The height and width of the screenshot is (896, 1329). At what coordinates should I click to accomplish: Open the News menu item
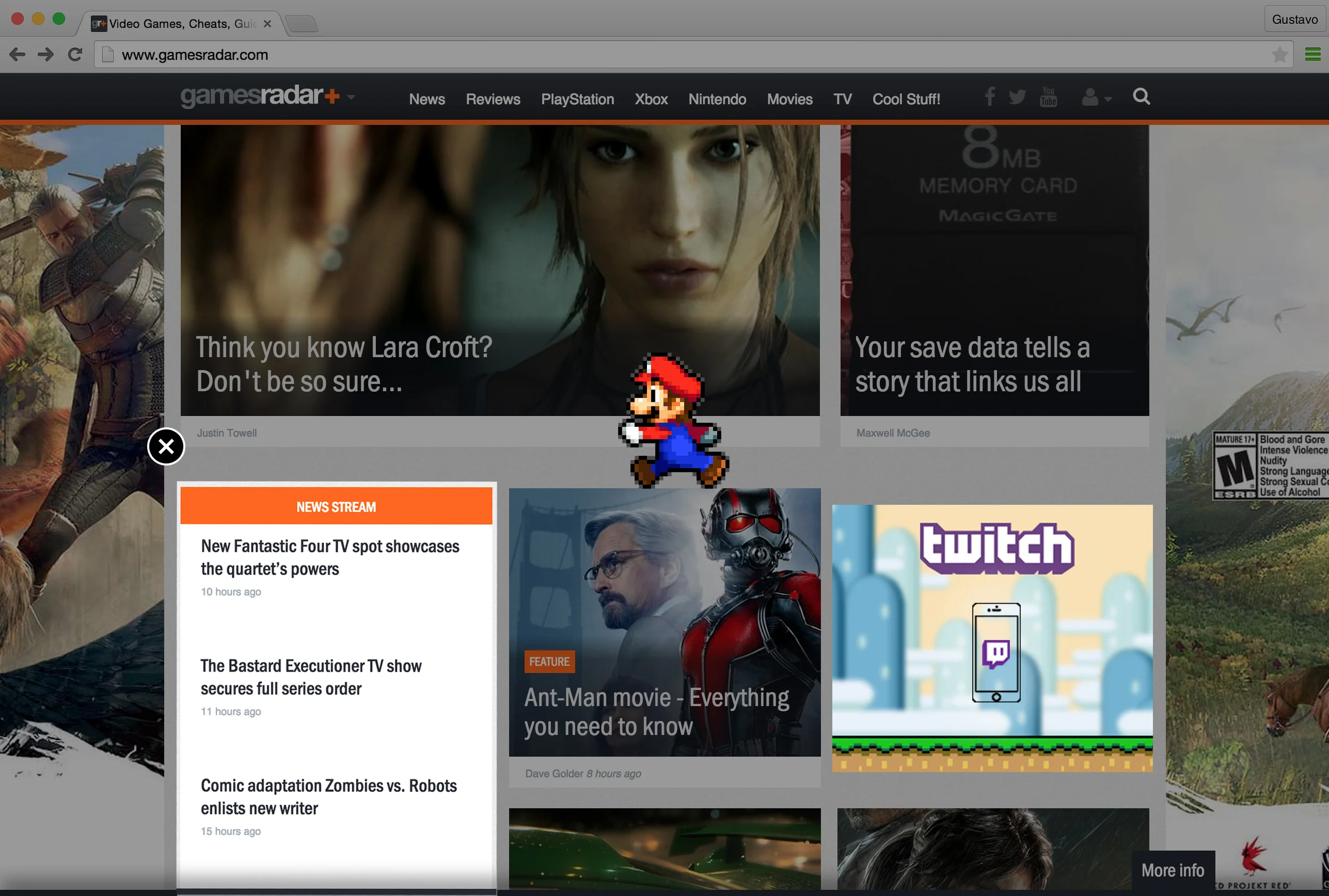coord(427,99)
